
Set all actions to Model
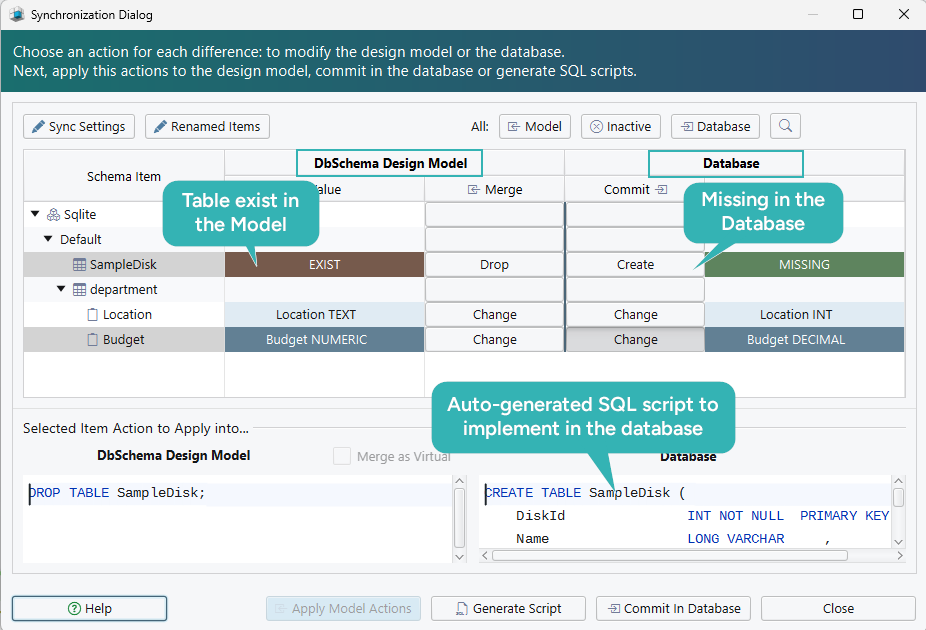coord(534,126)
